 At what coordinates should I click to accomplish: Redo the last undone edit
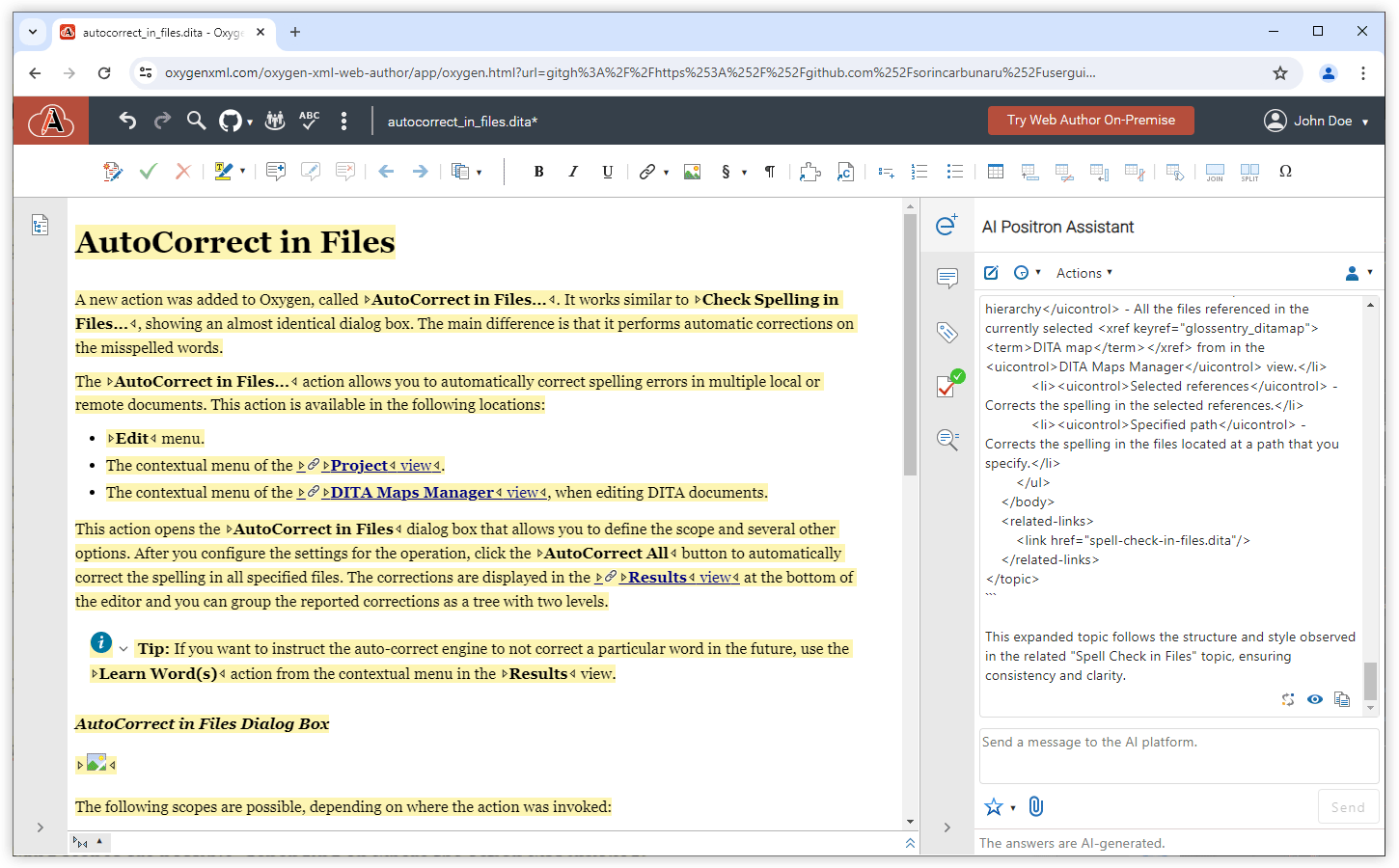point(162,121)
